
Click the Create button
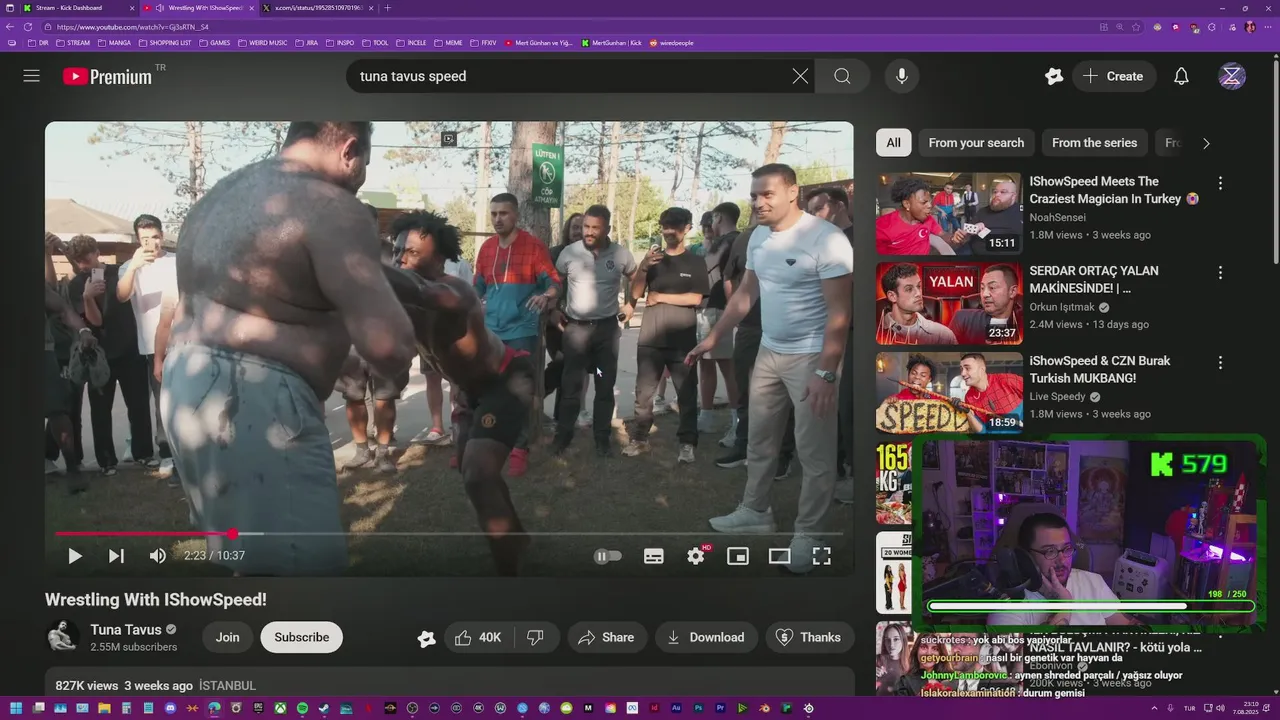coord(1114,76)
